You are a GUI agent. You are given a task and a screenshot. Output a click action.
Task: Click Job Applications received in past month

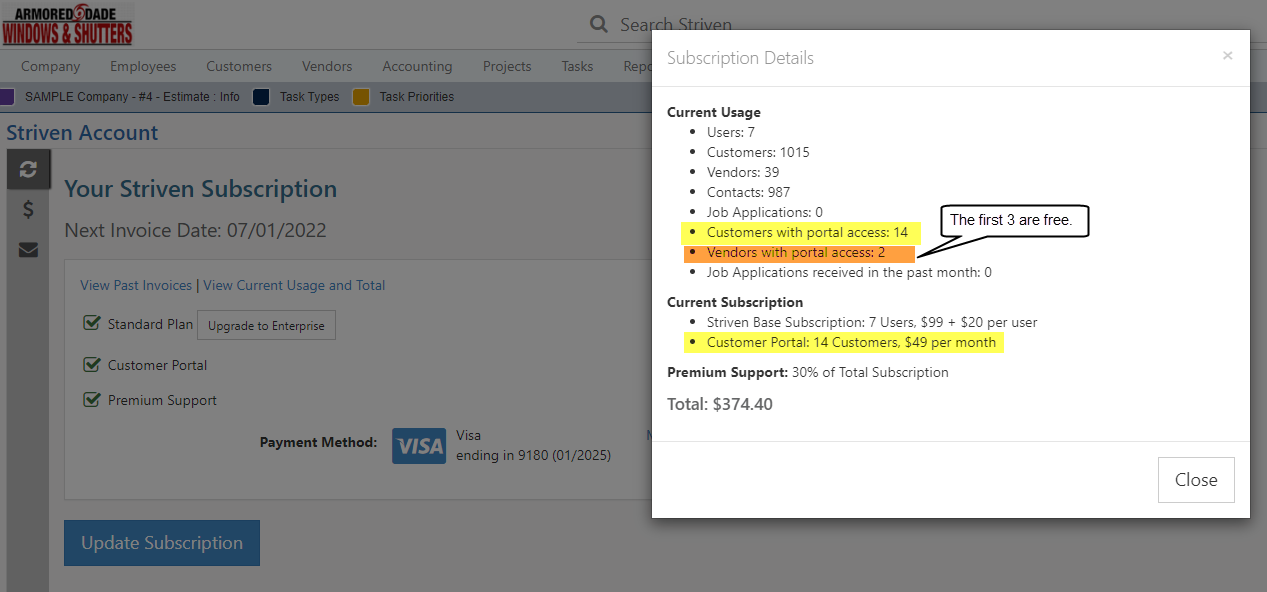click(x=849, y=272)
